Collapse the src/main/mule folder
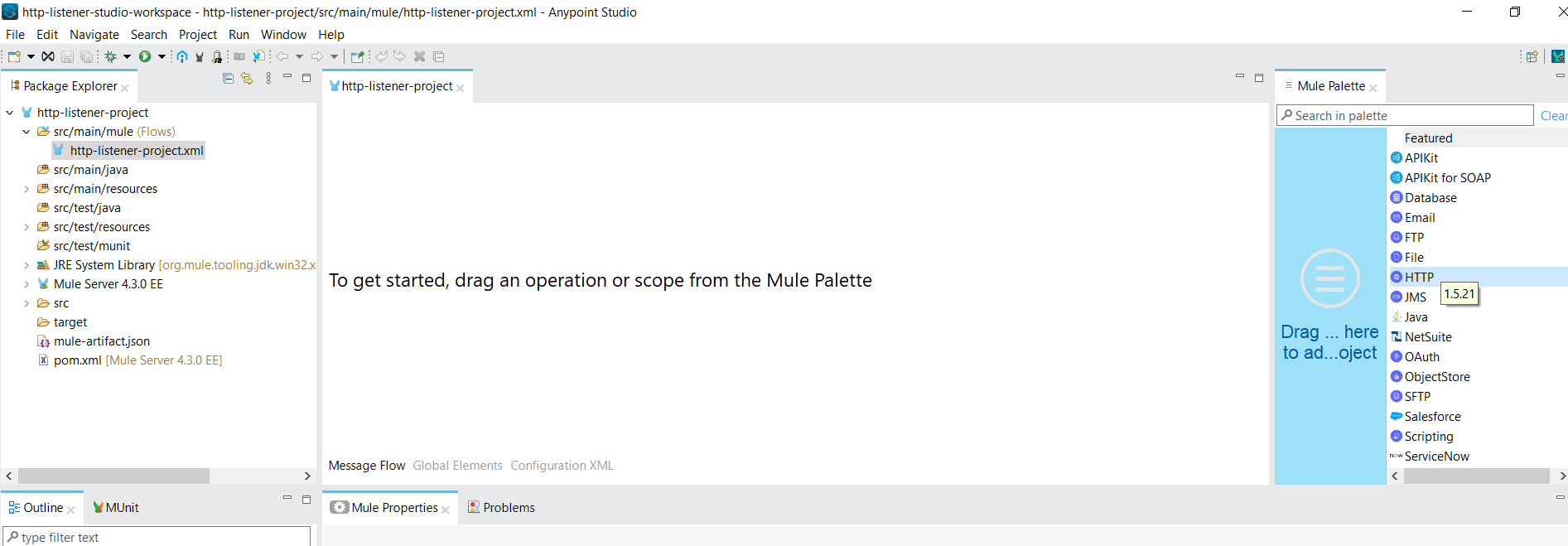This screenshot has height=546, width=1568. tap(27, 132)
